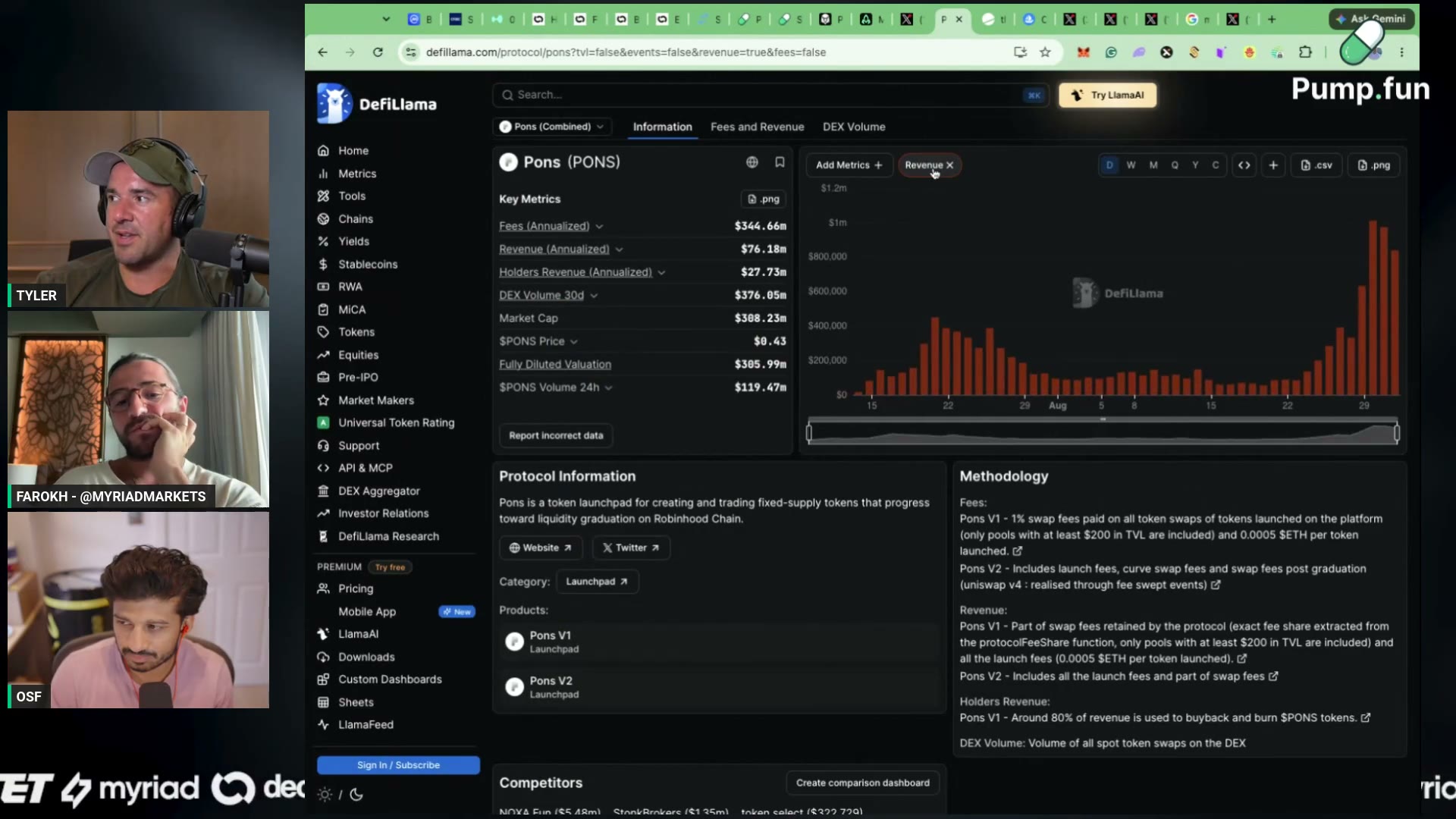Remove the Revenue metric chip
Screen dimensions: 1456x819
(x=949, y=165)
